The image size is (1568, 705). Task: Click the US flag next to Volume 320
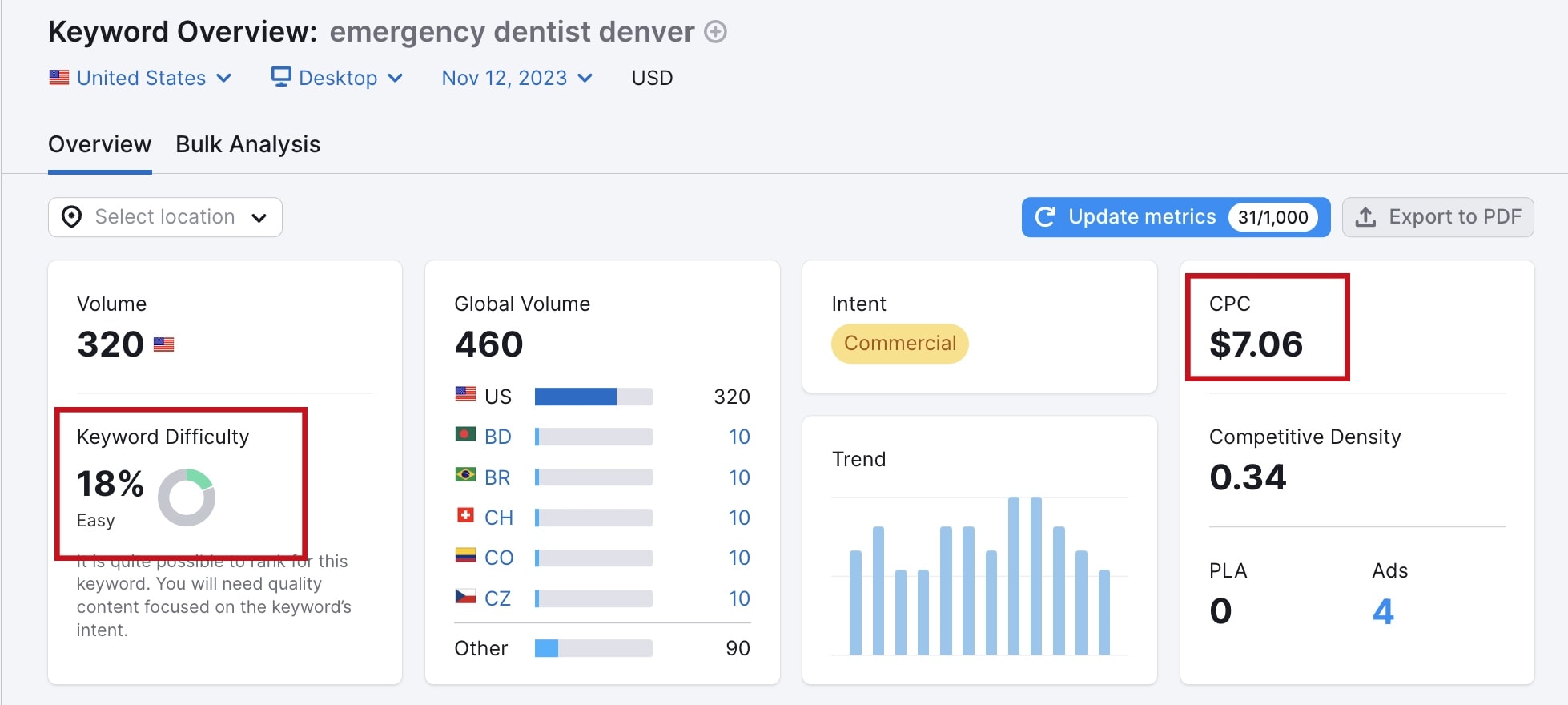(165, 344)
